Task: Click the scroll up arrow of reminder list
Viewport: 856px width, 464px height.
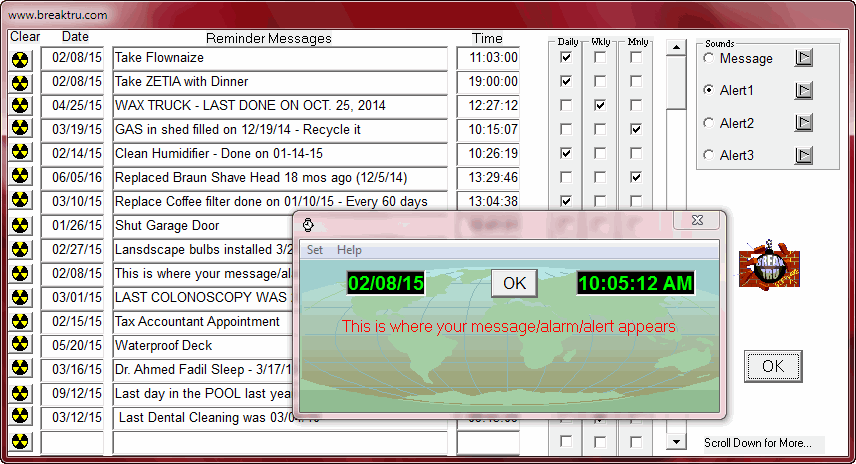Action: pyautogui.click(x=677, y=47)
